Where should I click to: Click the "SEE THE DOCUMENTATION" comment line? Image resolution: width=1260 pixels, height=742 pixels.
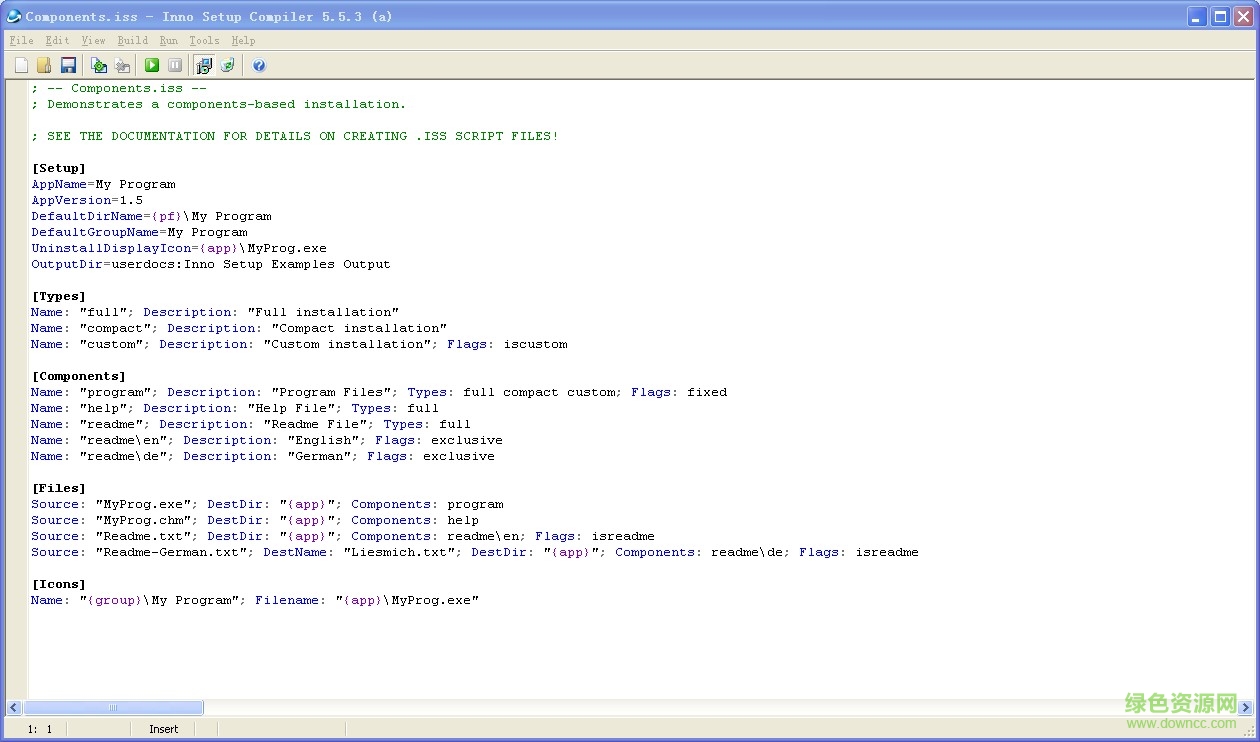(295, 136)
